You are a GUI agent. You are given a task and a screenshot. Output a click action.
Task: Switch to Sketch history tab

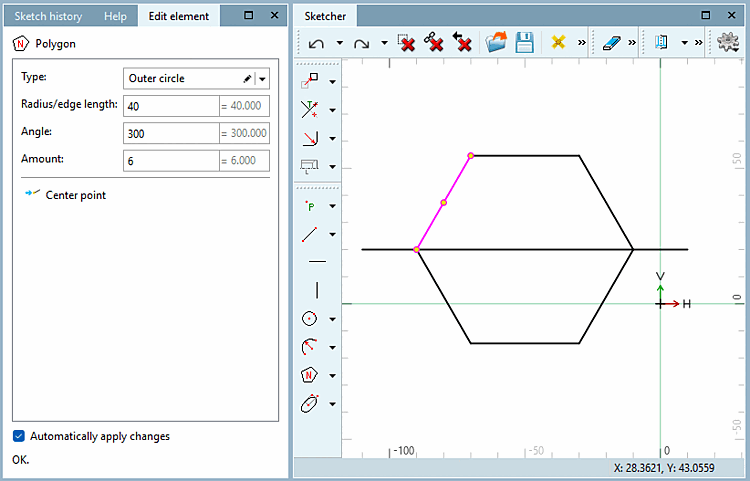[x=48, y=16]
